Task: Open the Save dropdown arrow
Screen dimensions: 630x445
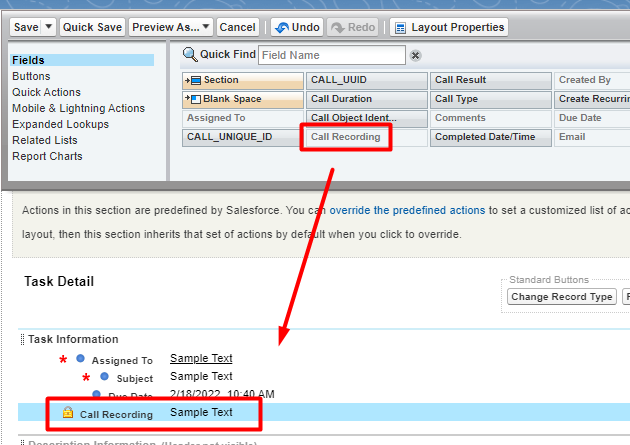Action: [49, 27]
